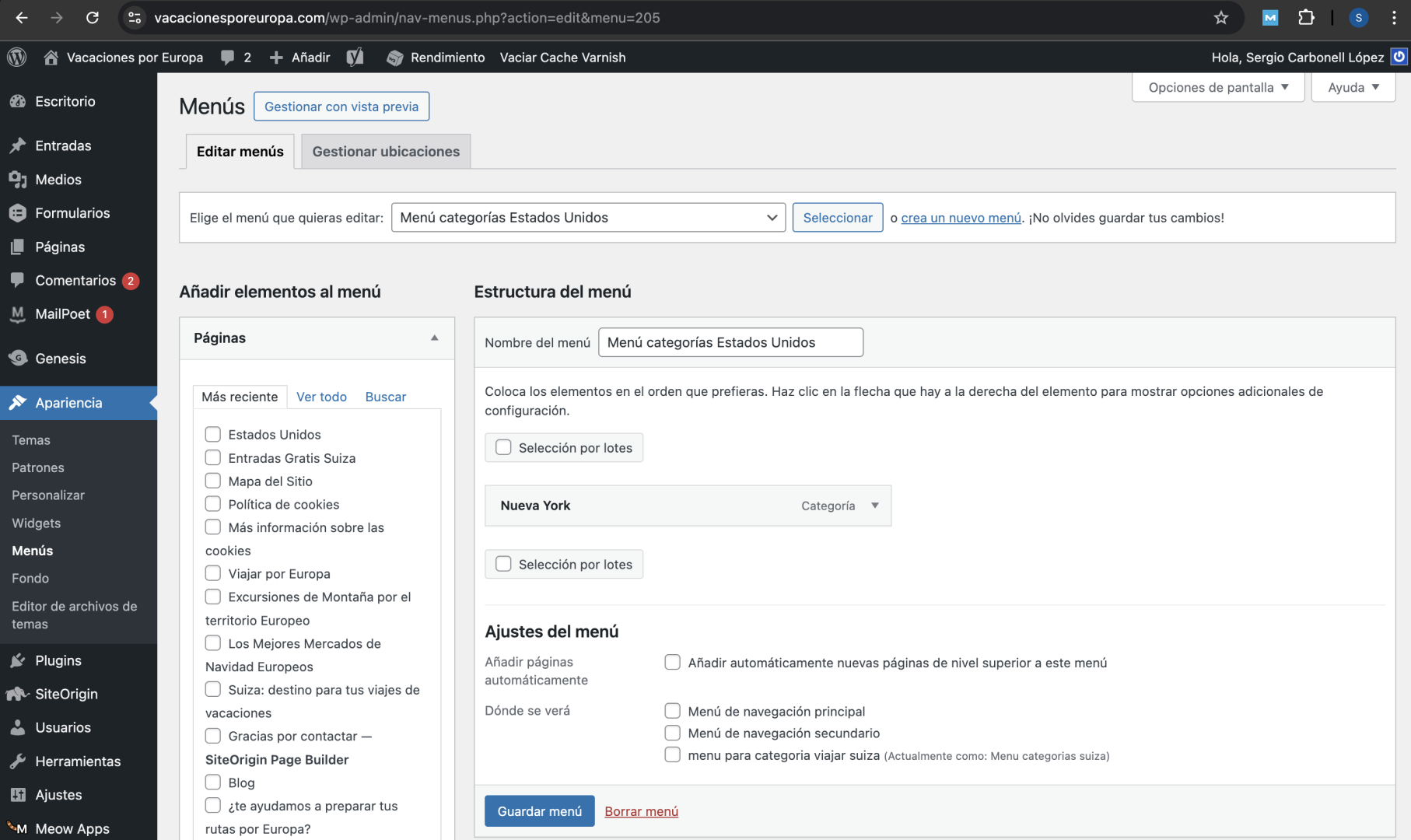Switch to the Ver todo pages tab
Image resolution: width=1411 pixels, height=840 pixels.
[x=321, y=397]
